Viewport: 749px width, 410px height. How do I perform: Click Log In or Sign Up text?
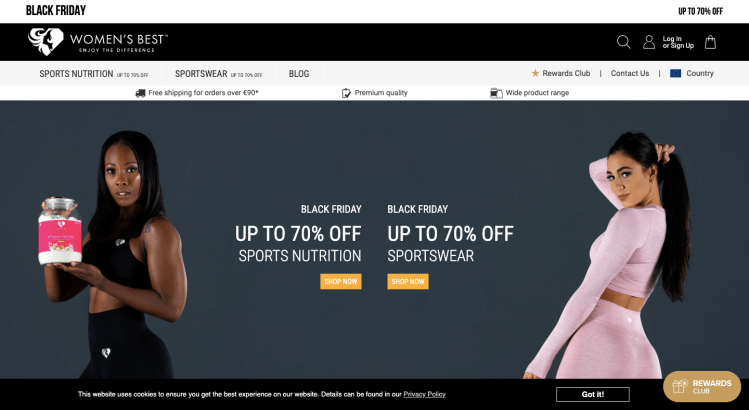[678, 42]
